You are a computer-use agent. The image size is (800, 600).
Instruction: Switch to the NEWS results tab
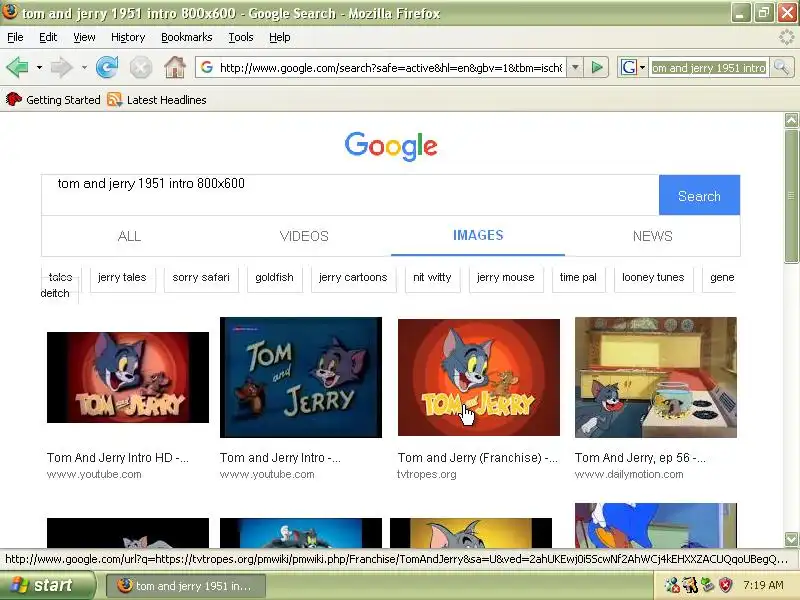[x=653, y=236]
